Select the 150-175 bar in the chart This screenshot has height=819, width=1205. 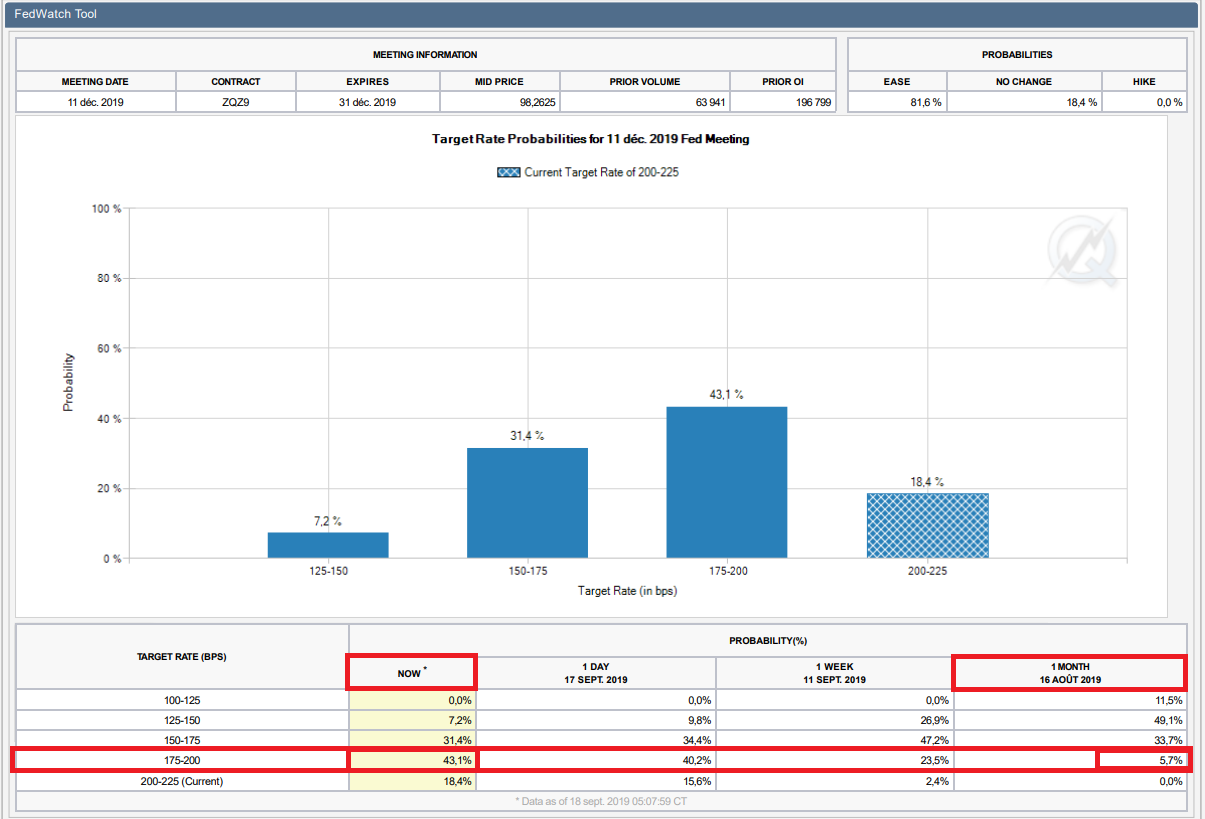point(527,502)
